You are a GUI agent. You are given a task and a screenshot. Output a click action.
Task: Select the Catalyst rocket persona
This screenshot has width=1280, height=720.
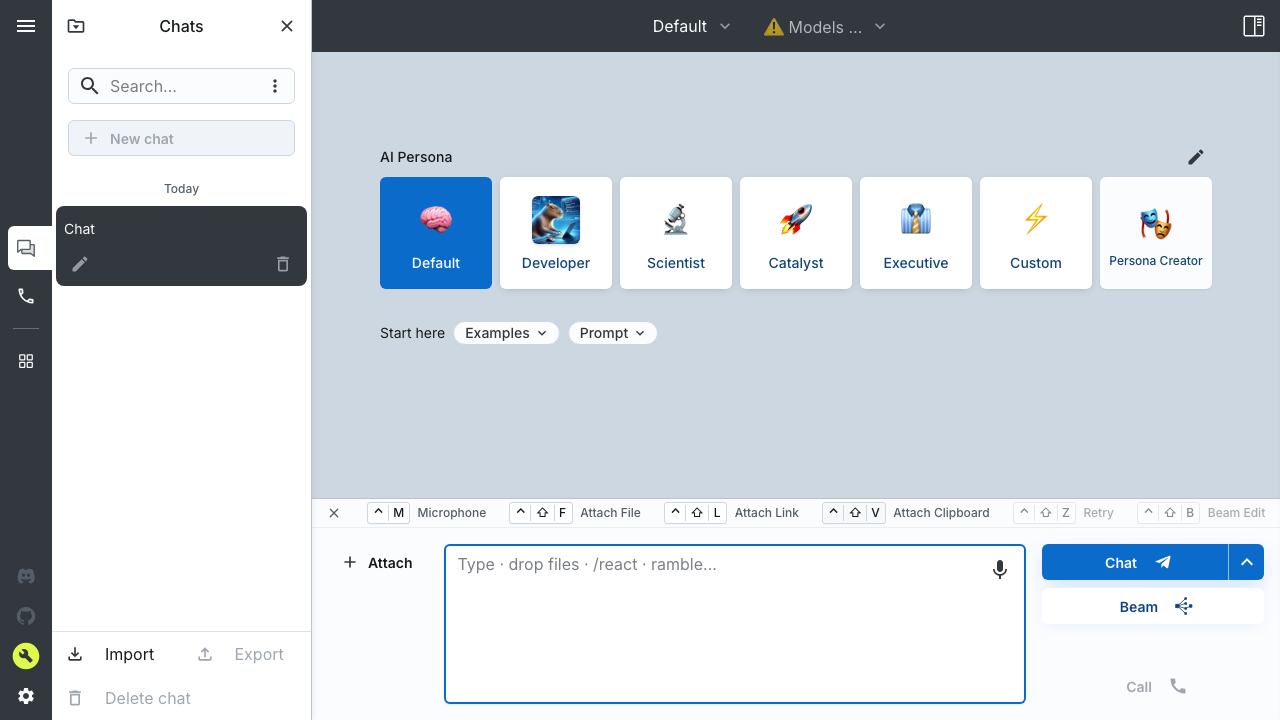pos(796,233)
